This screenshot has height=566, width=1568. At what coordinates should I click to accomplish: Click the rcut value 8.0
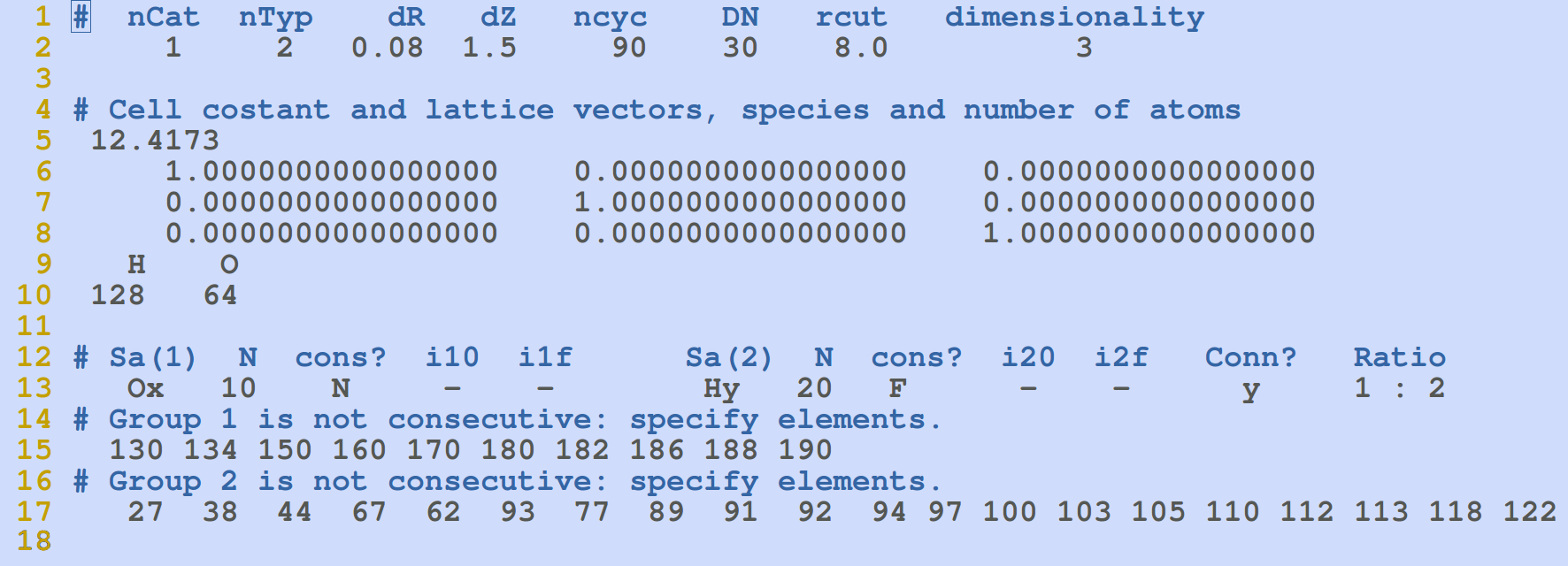(861, 48)
